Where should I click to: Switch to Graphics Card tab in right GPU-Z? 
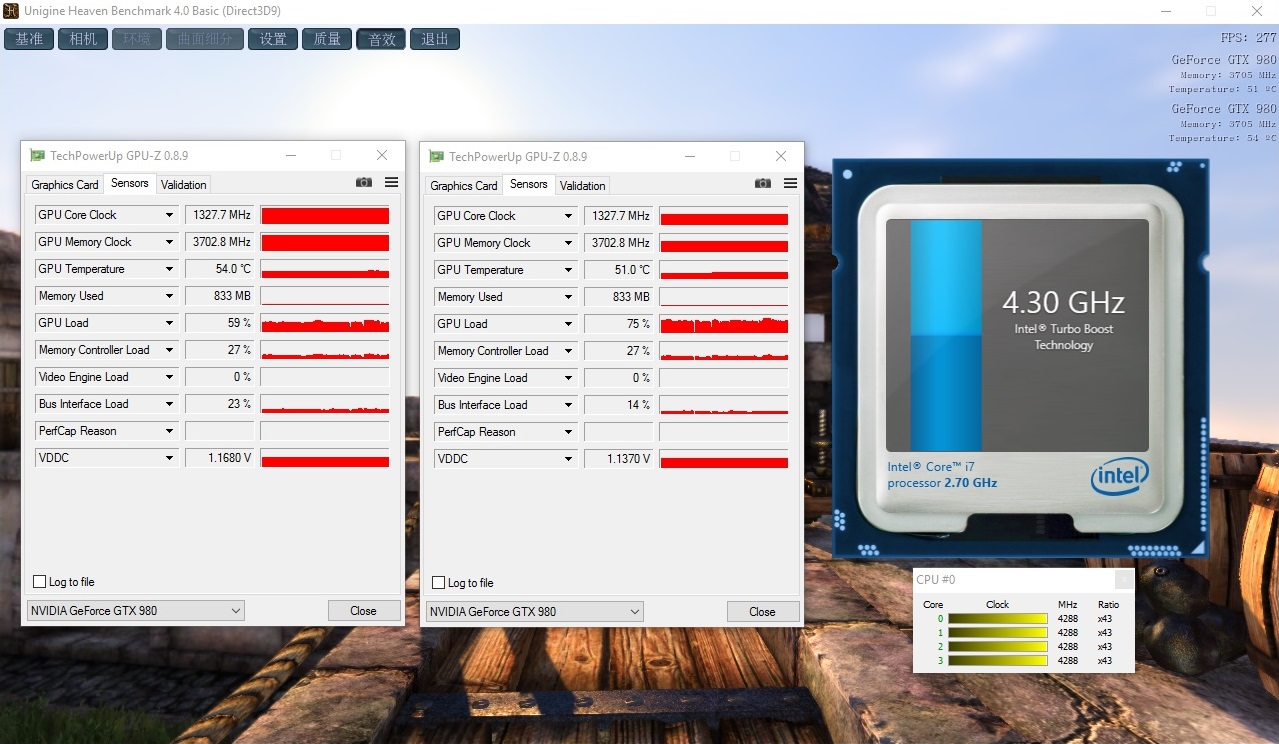pyautogui.click(x=464, y=186)
